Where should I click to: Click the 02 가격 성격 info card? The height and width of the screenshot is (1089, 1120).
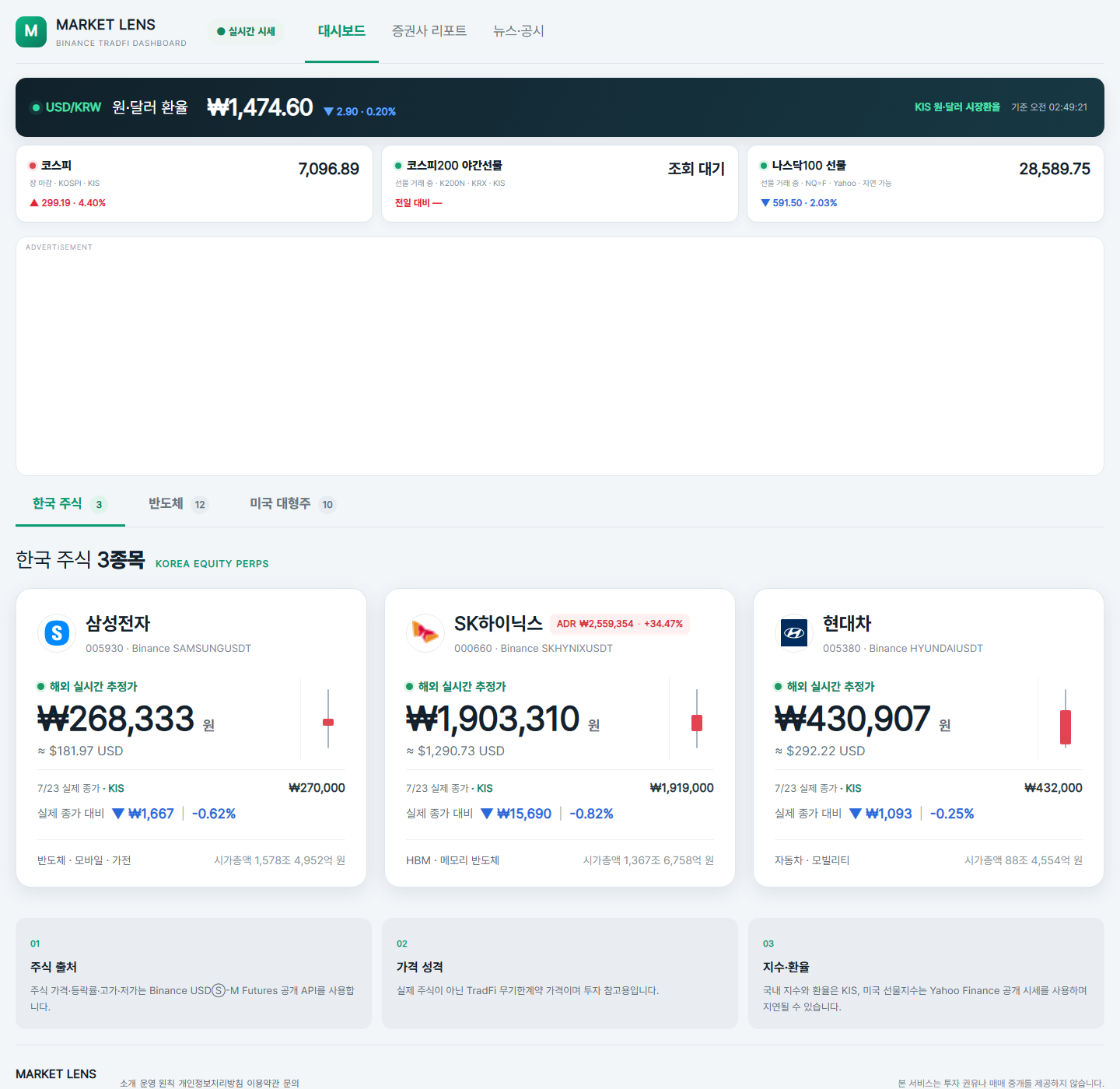click(560, 974)
